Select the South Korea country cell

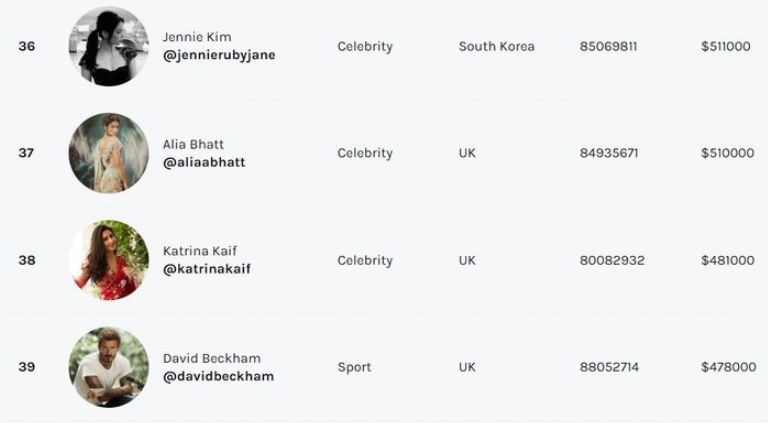[x=497, y=47]
